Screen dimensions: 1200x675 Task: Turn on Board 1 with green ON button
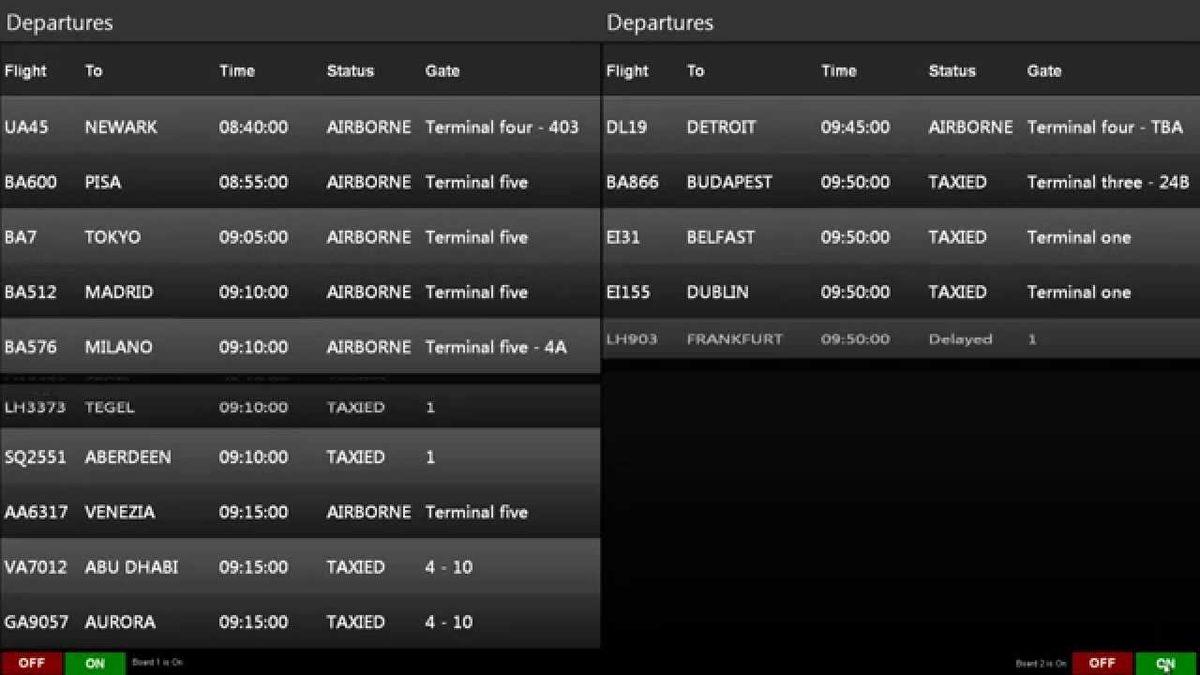pyautogui.click(x=95, y=663)
